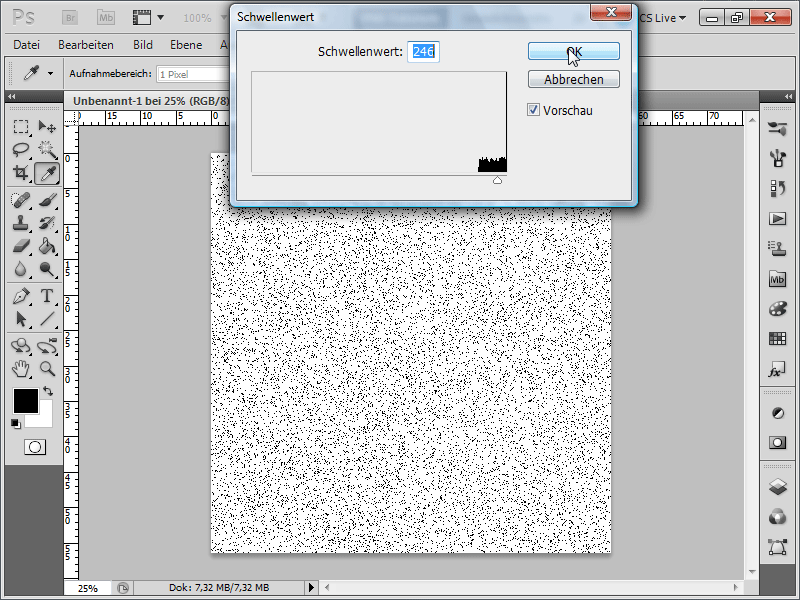Click the vertical scrollbar down arrow

click(752, 572)
